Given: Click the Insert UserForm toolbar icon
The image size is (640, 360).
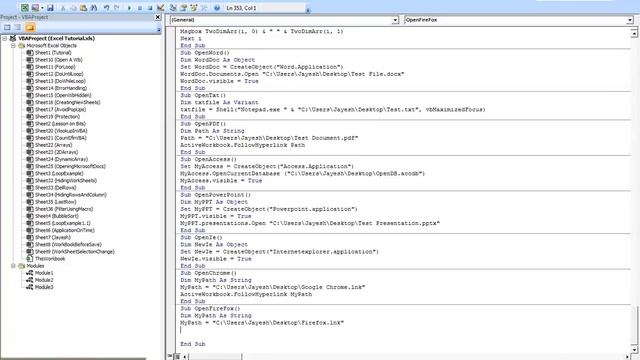Looking at the screenshot, I should click(35, 8).
